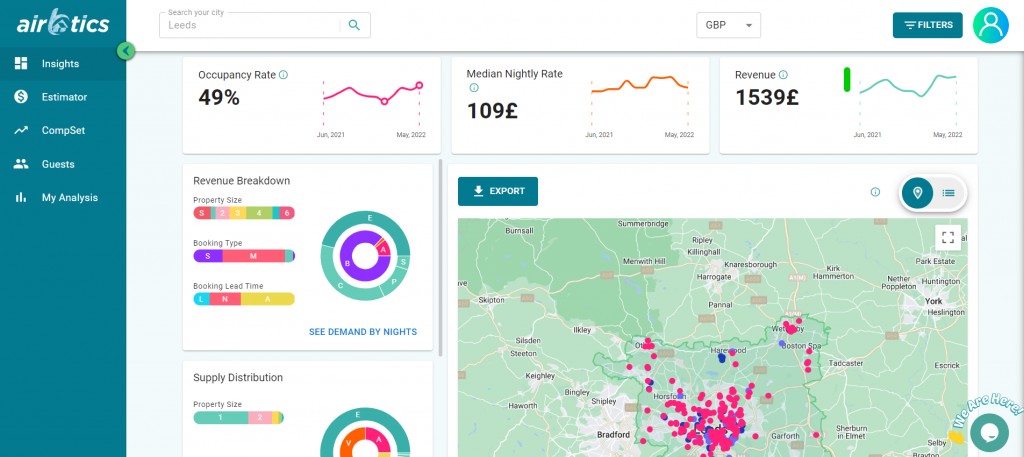The width and height of the screenshot is (1024, 457).
Task: Switch to map pin view
Action: coord(918,193)
